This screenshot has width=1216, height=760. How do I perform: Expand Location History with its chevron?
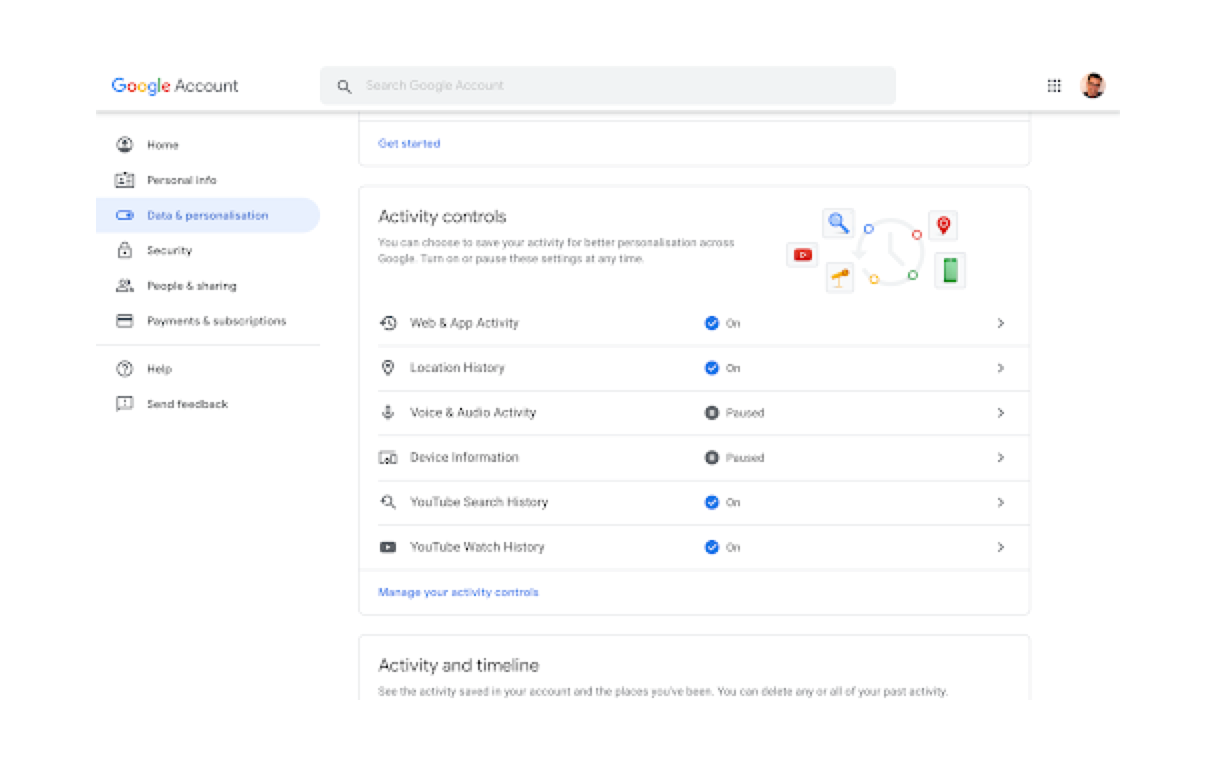click(1000, 368)
